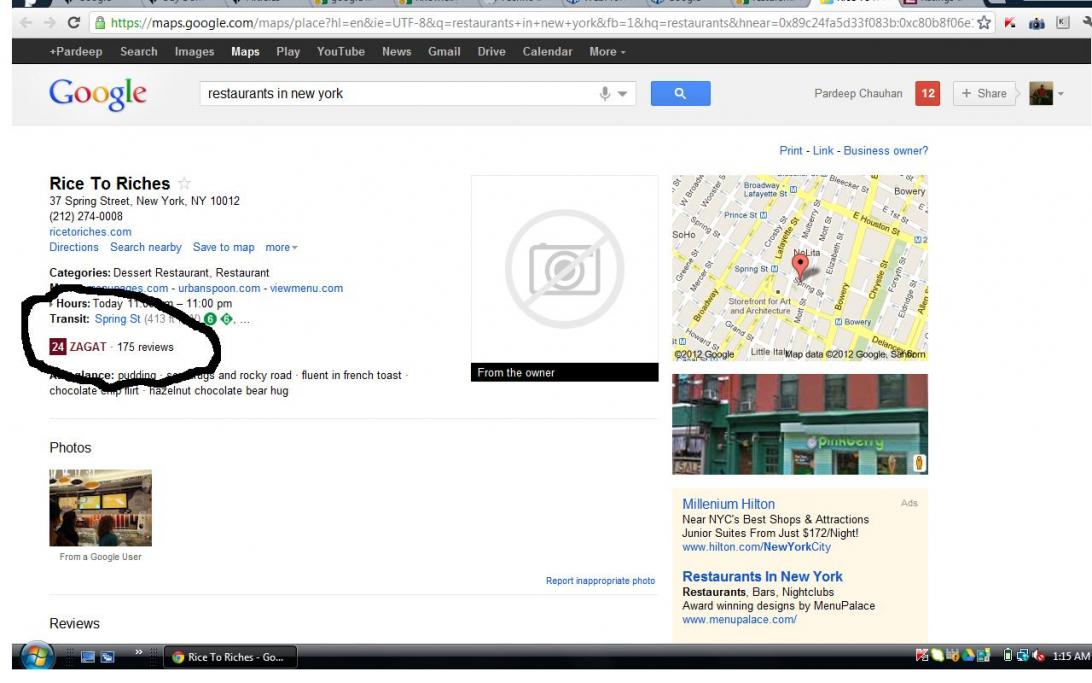
Task: Click the camera extension icon in browser toolbar
Action: pyautogui.click(x=1037, y=23)
